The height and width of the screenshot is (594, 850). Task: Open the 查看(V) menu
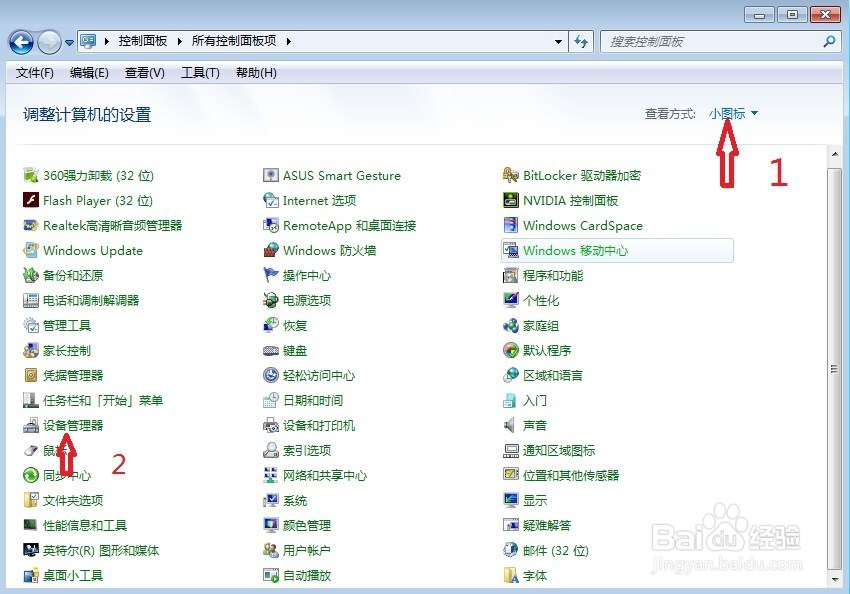click(145, 73)
